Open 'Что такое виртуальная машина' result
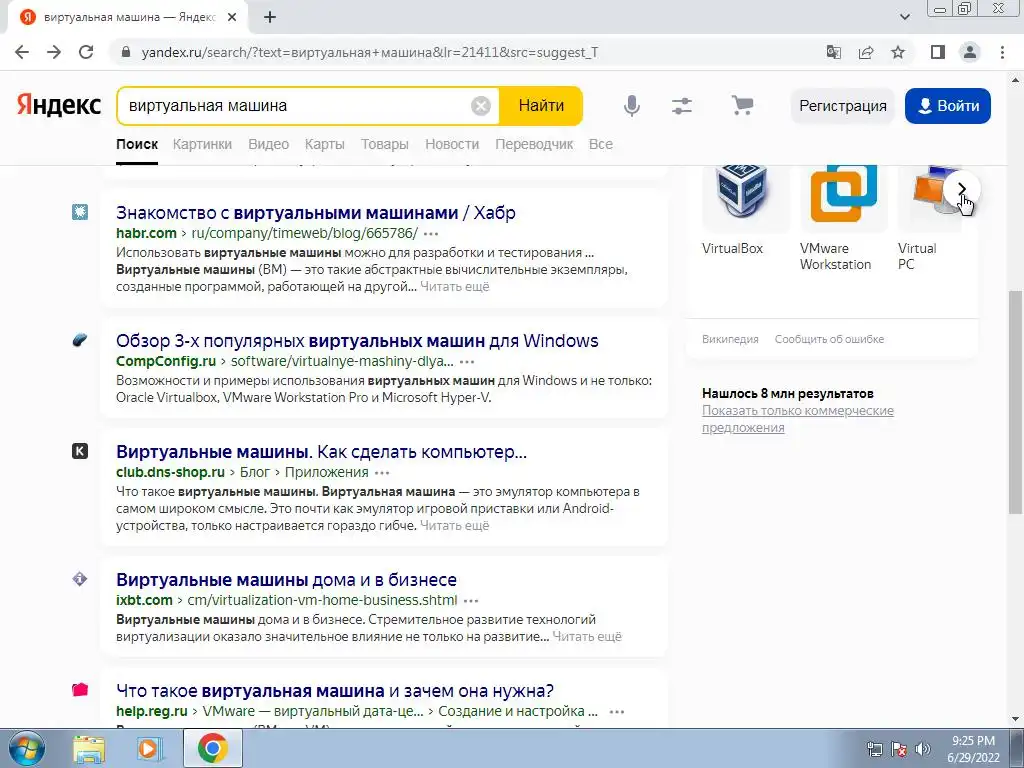This screenshot has width=1024, height=768. [x=335, y=691]
